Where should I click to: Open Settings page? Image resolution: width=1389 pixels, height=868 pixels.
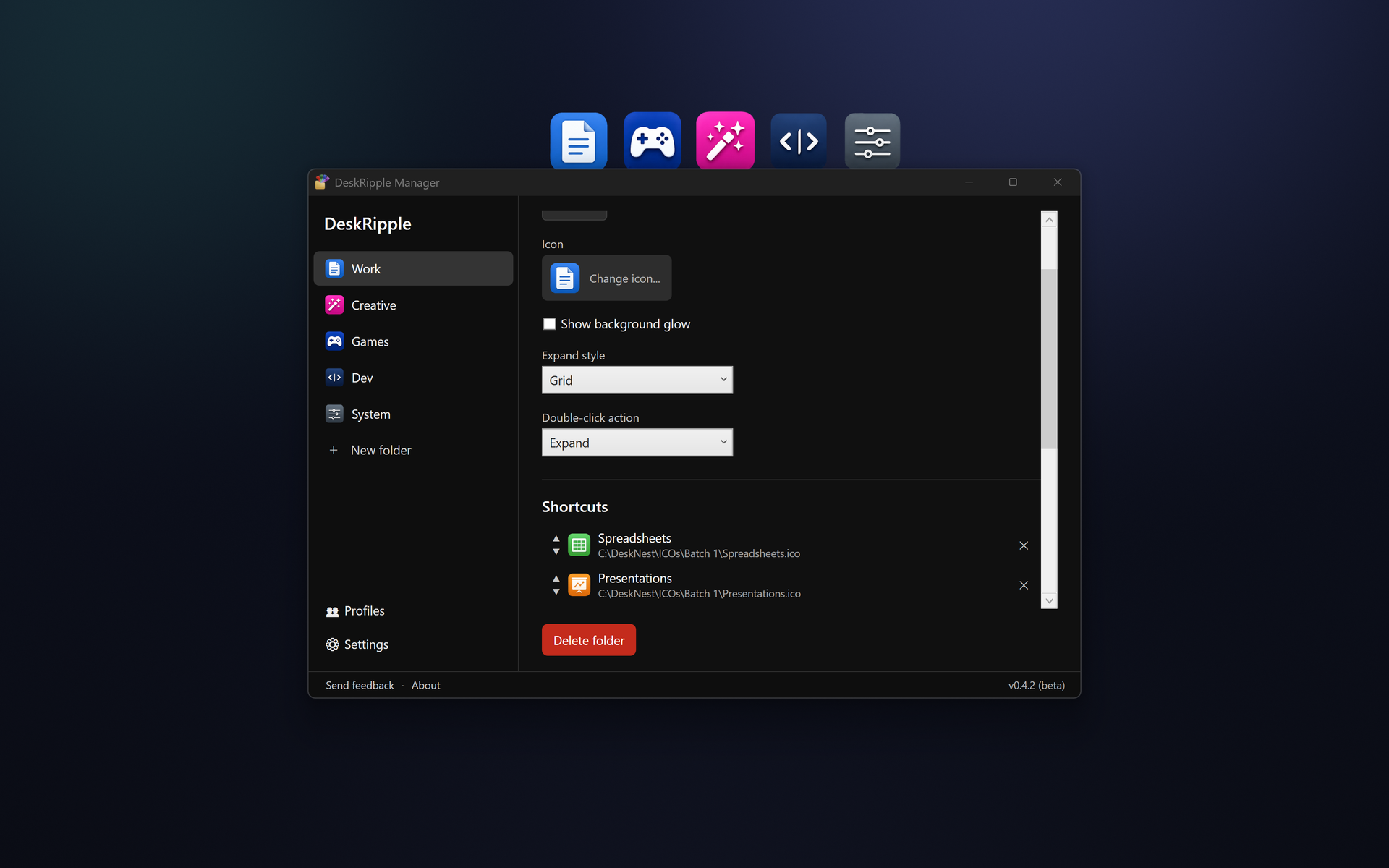click(357, 644)
